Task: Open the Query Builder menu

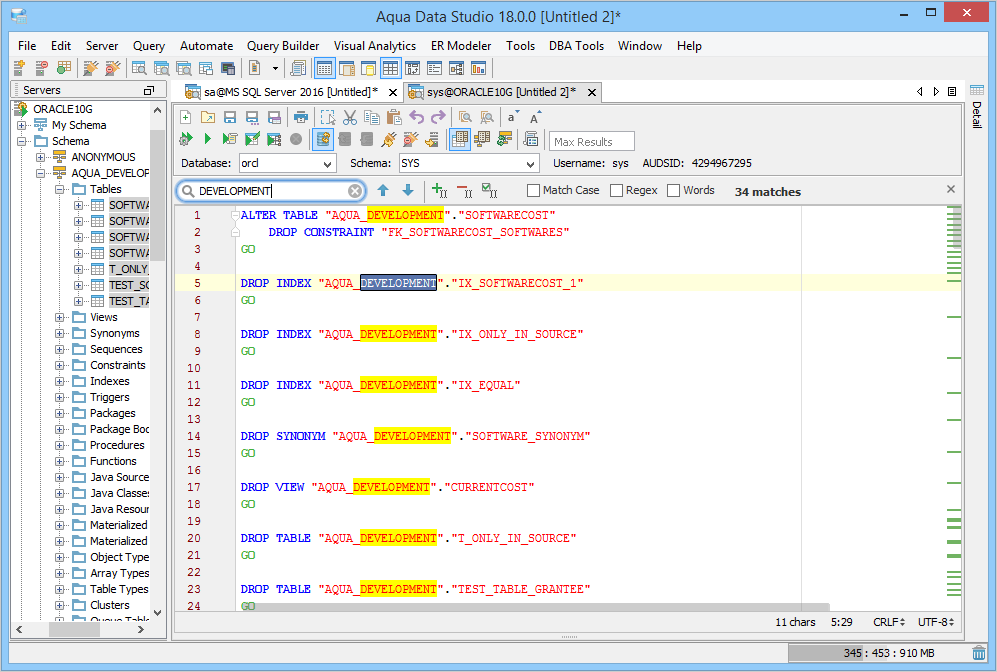Action: (x=283, y=46)
